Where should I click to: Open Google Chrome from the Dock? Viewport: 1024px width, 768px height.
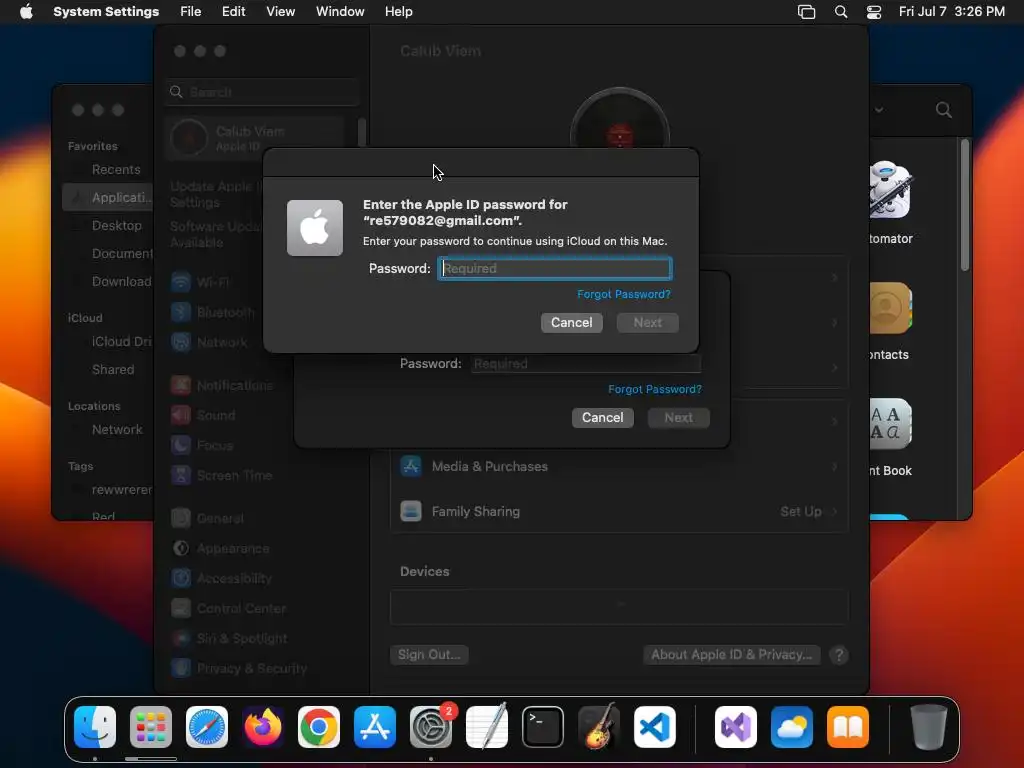coord(319,727)
